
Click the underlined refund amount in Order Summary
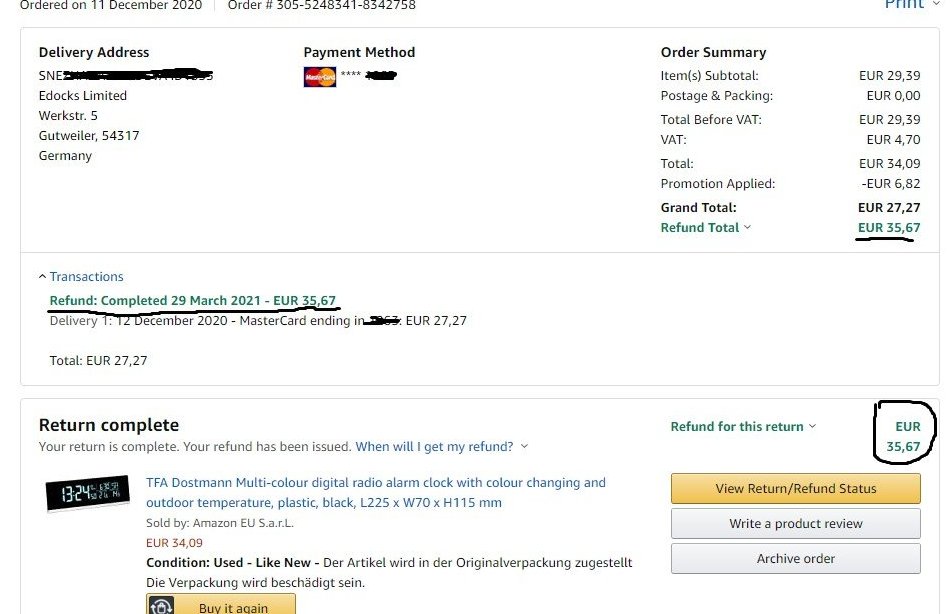pos(888,228)
